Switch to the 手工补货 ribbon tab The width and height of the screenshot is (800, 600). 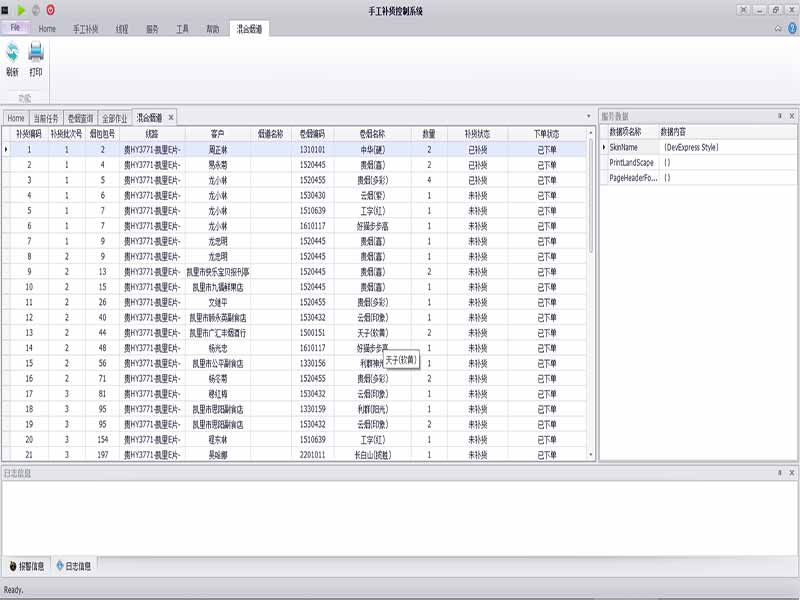tap(86, 29)
